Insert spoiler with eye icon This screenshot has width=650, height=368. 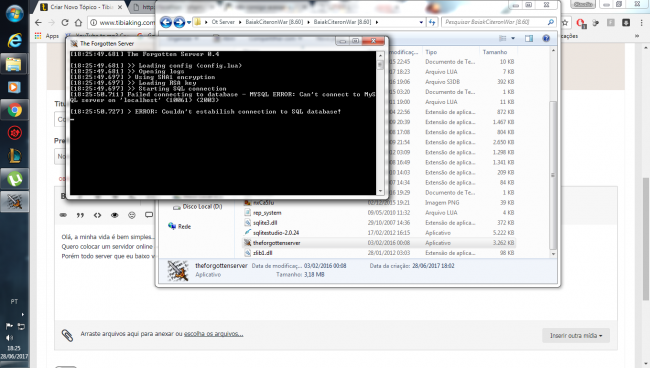tap(114, 215)
